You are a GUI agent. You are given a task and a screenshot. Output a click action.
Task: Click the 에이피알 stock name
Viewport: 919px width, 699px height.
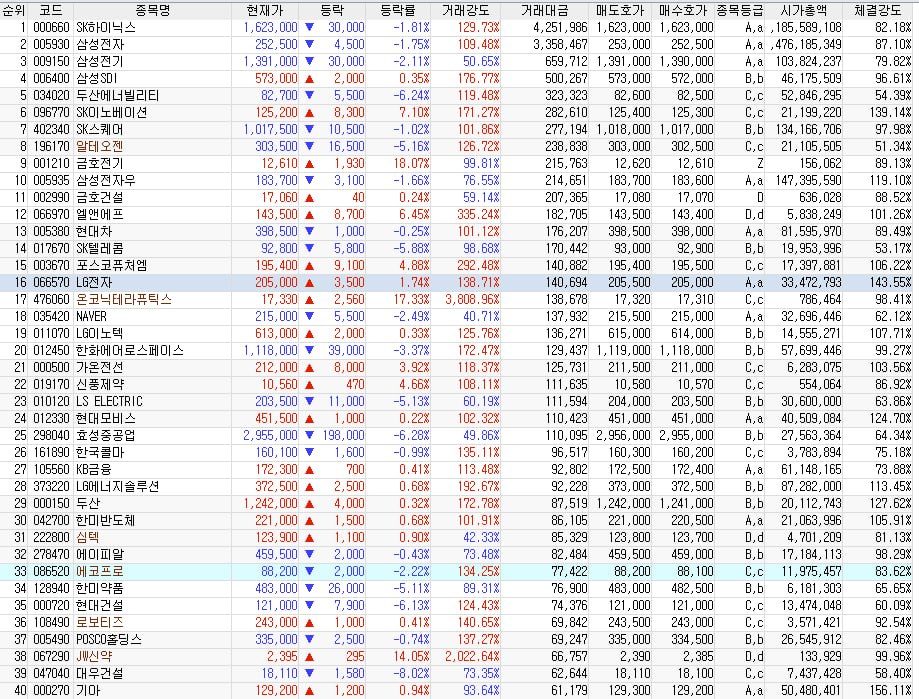click(100, 554)
